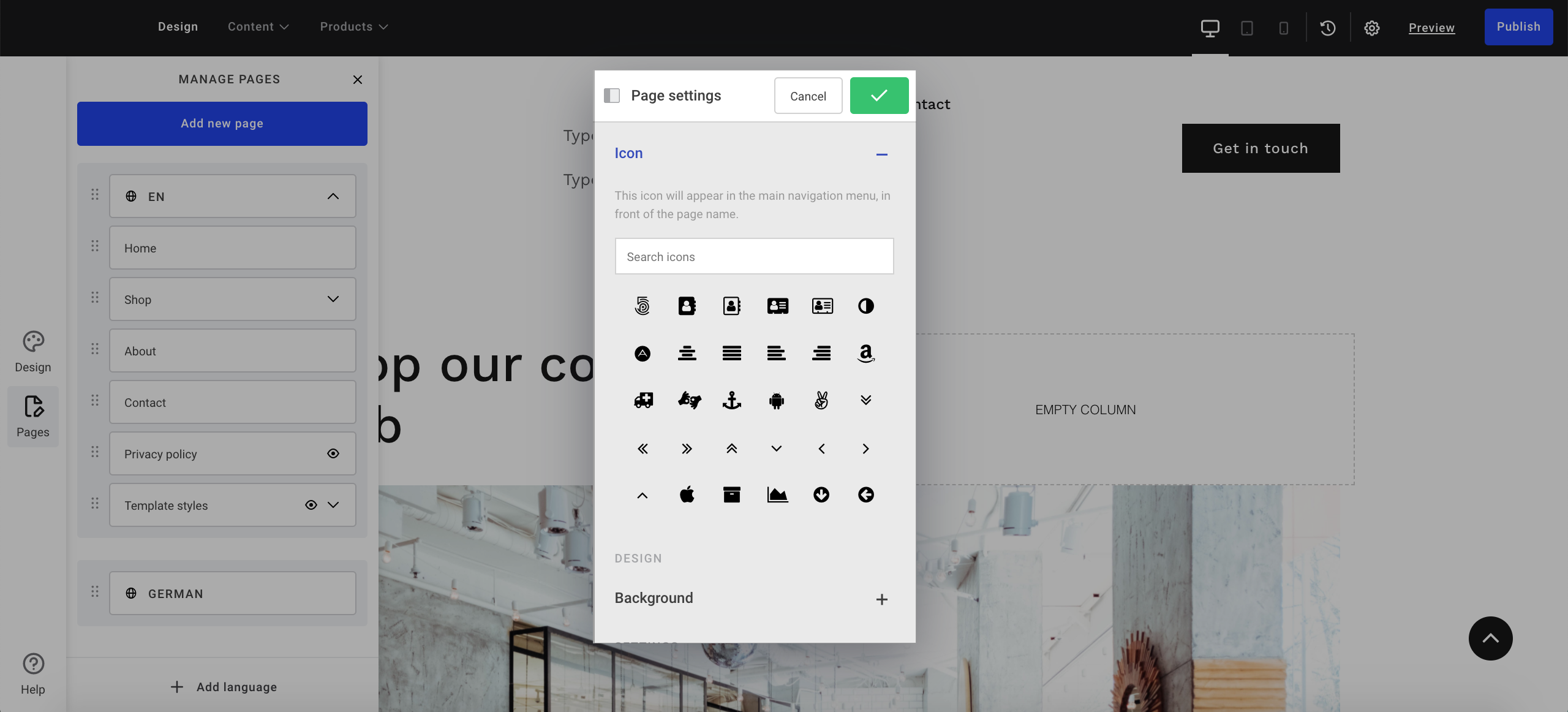1568x712 pixels.
Task: Expand Template styles subpages
Action: pyautogui.click(x=333, y=505)
